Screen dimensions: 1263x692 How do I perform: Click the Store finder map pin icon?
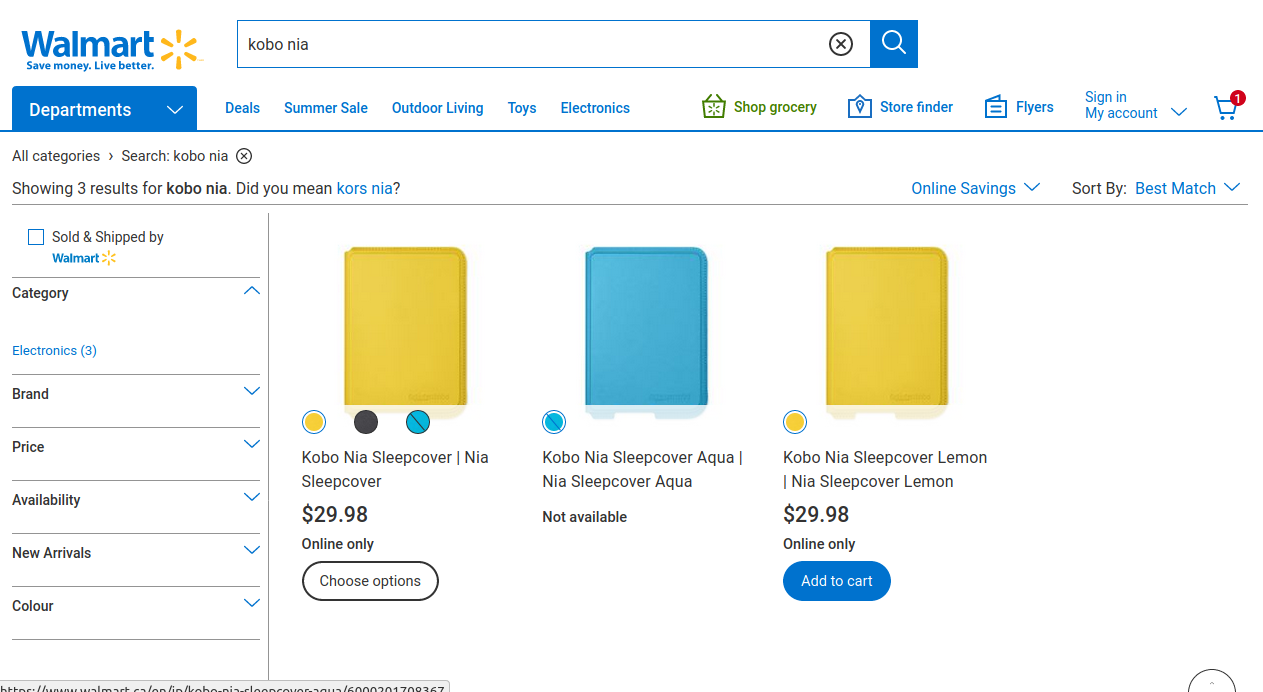(x=859, y=107)
